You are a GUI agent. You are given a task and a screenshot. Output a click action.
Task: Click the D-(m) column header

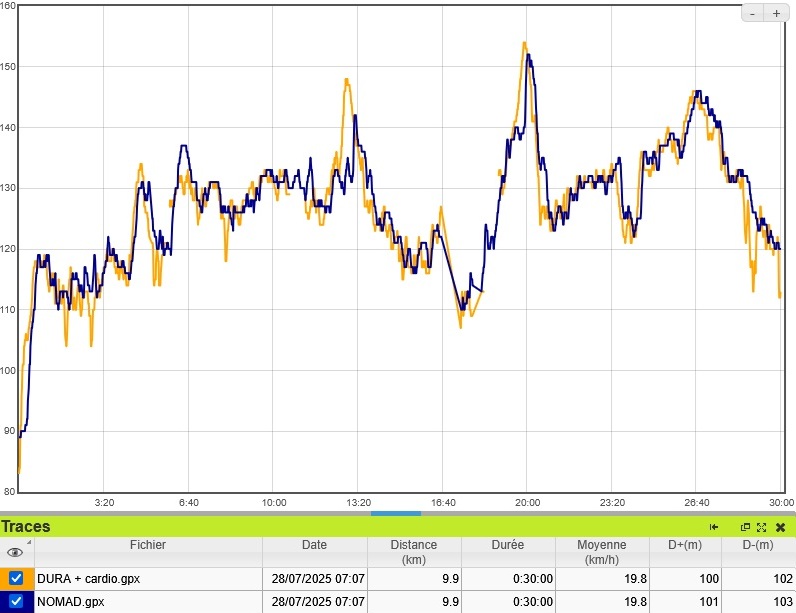click(x=757, y=545)
